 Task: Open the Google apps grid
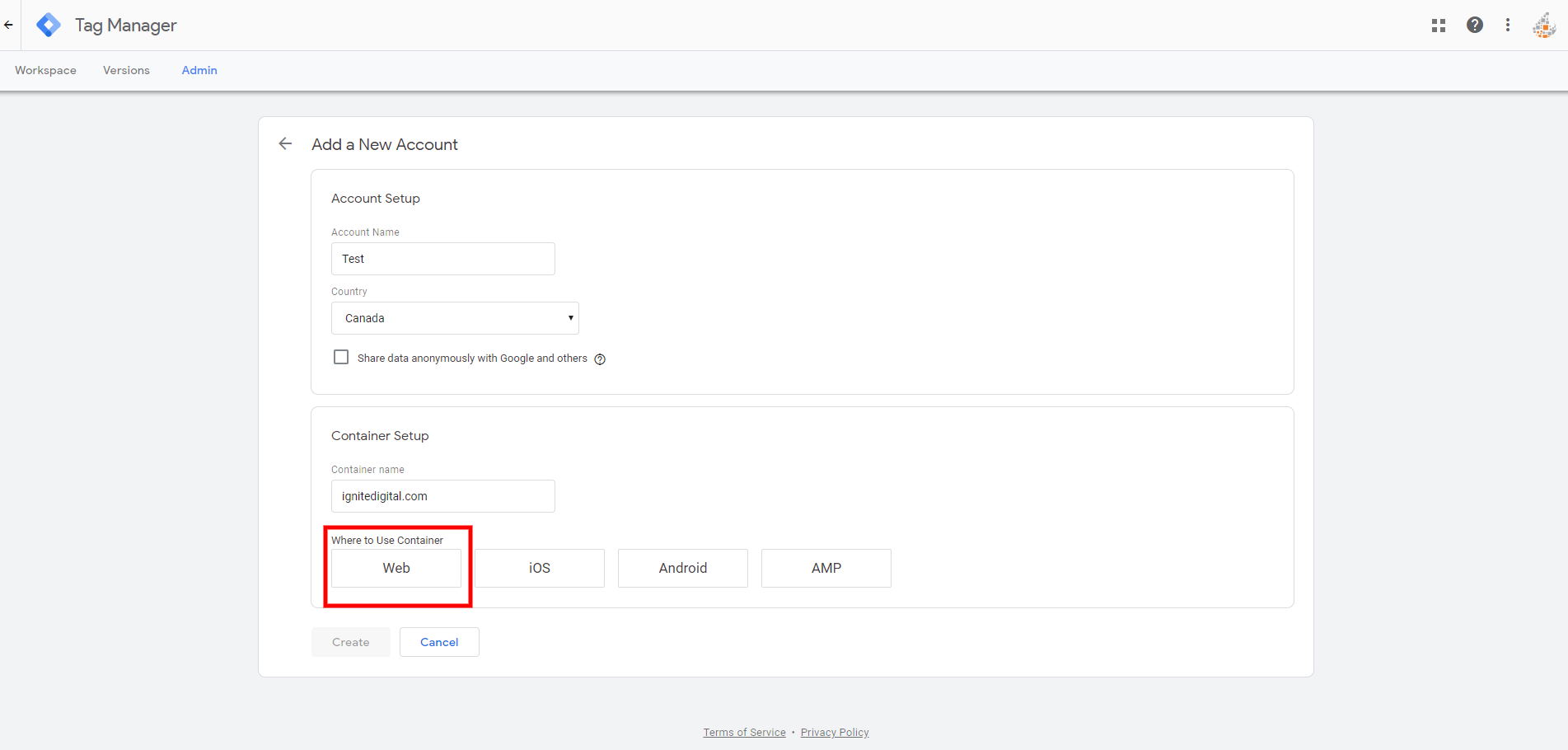[1439, 26]
